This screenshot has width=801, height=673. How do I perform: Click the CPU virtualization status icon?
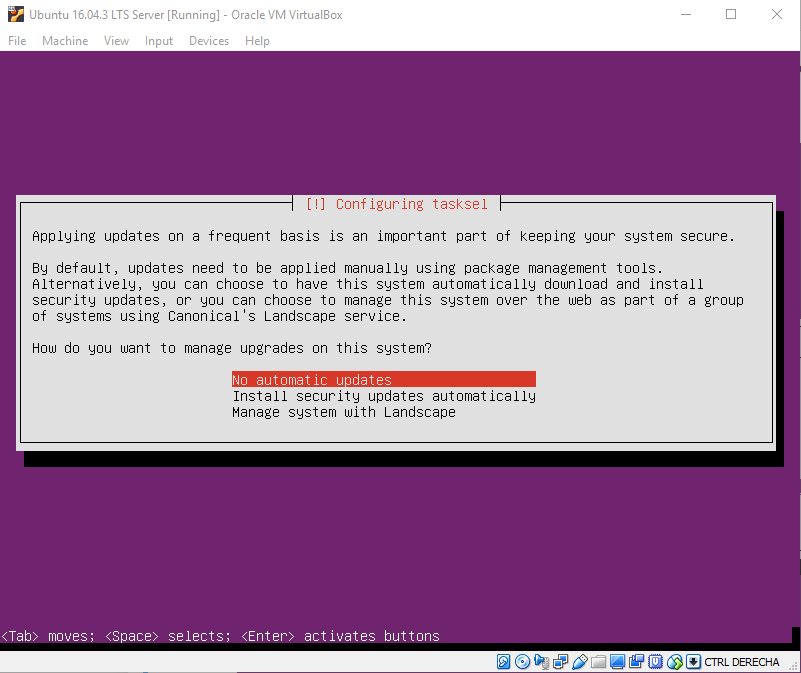[656, 662]
